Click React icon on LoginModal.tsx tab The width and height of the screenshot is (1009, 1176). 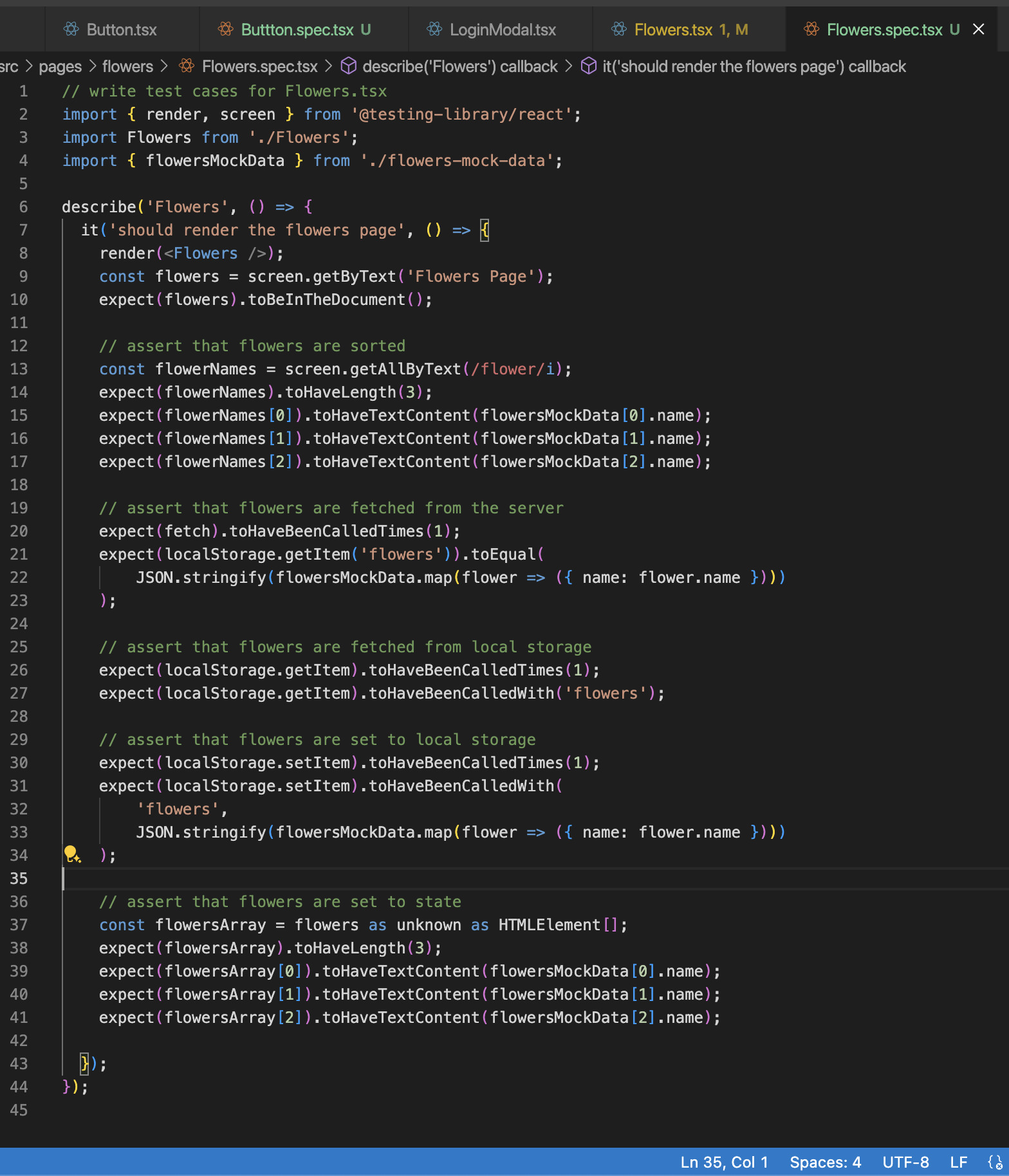click(434, 29)
